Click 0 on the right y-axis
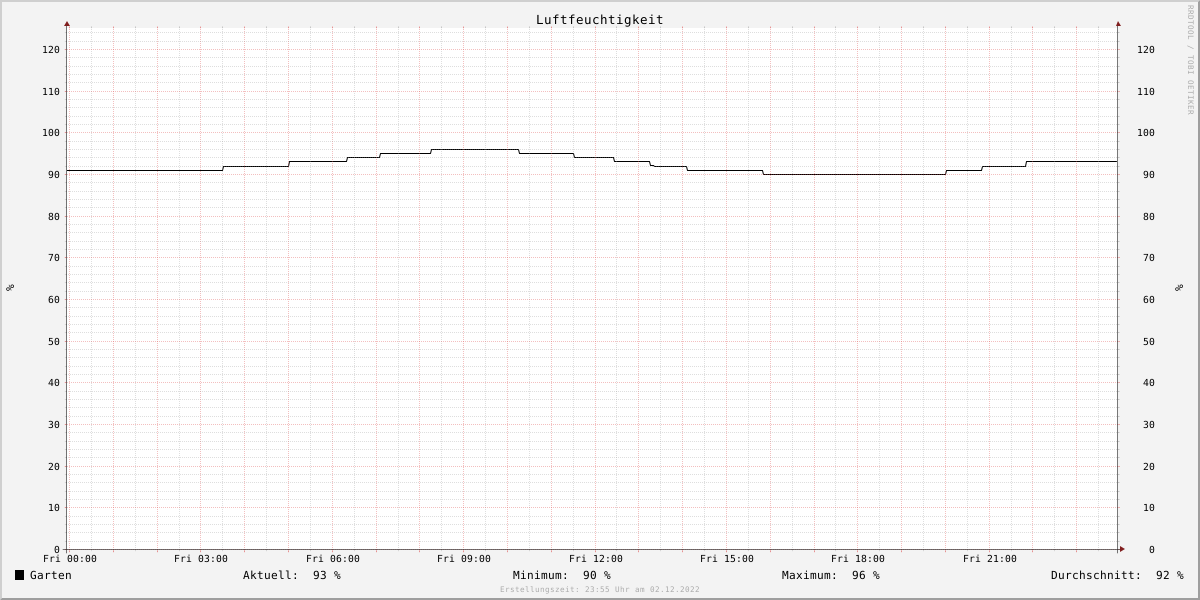This screenshot has height=600, width=1200. click(1151, 549)
